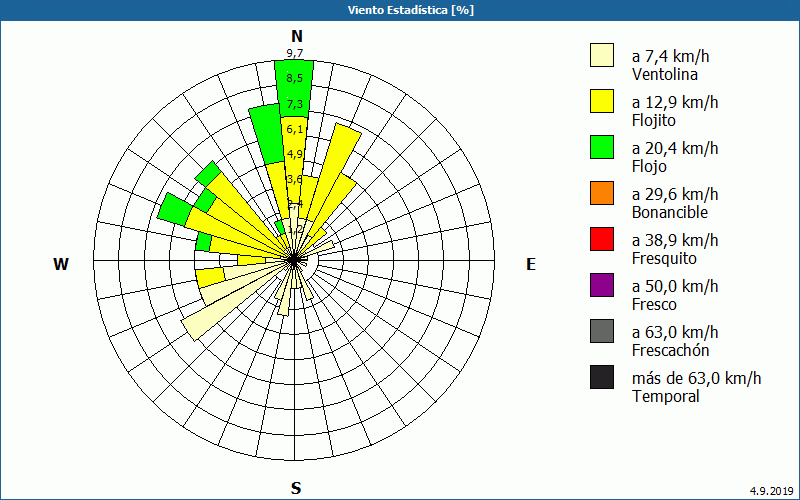Click the green tip of the west-northwest bar
Viewport: 800px width, 500px height.
[174, 209]
